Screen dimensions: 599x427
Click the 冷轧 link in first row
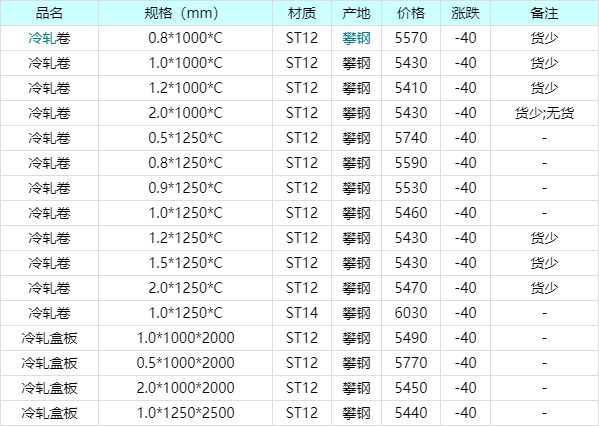coord(42,38)
